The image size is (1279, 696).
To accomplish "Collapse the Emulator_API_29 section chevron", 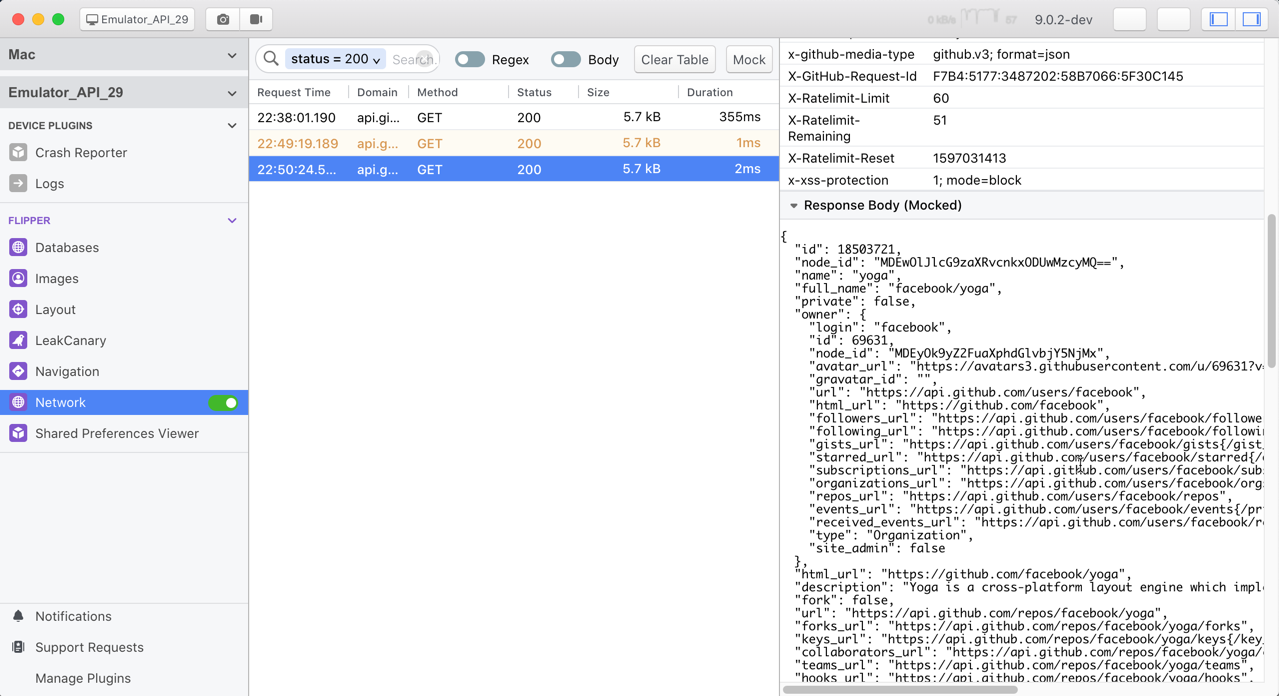I will pyautogui.click(x=232, y=93).
